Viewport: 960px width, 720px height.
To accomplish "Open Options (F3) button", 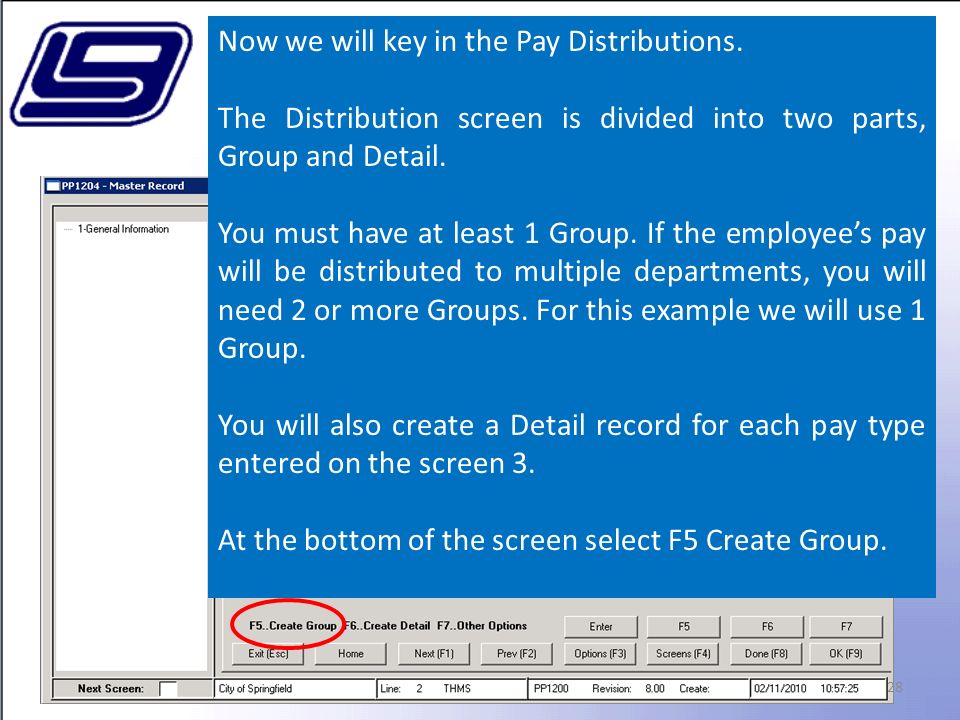I will coord(600,653).
